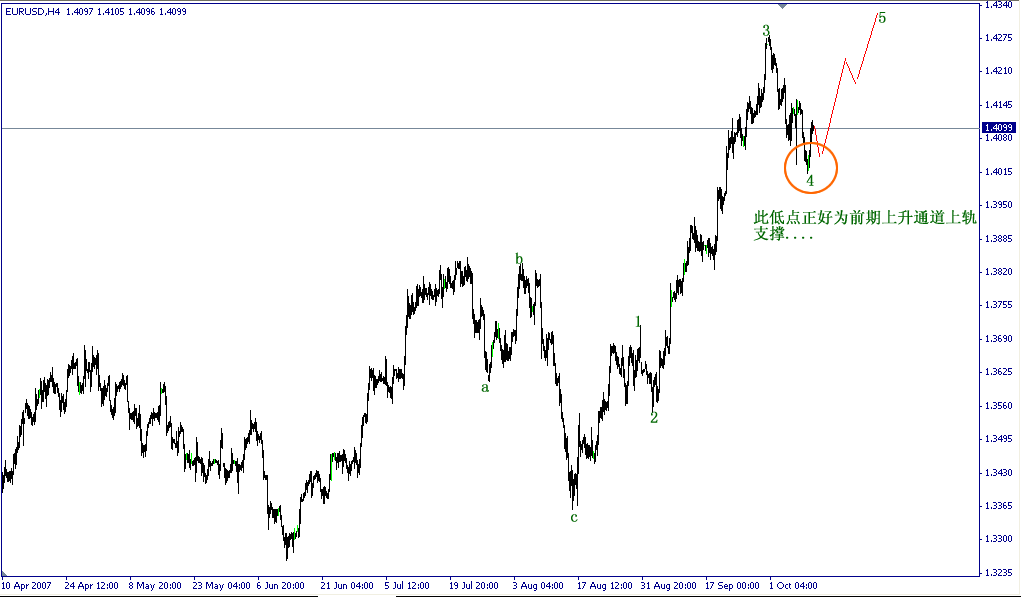The width and height of the screenshot is (1021, 597).
Task: Select the wave 5 projection label
Action: pos(883,17)
